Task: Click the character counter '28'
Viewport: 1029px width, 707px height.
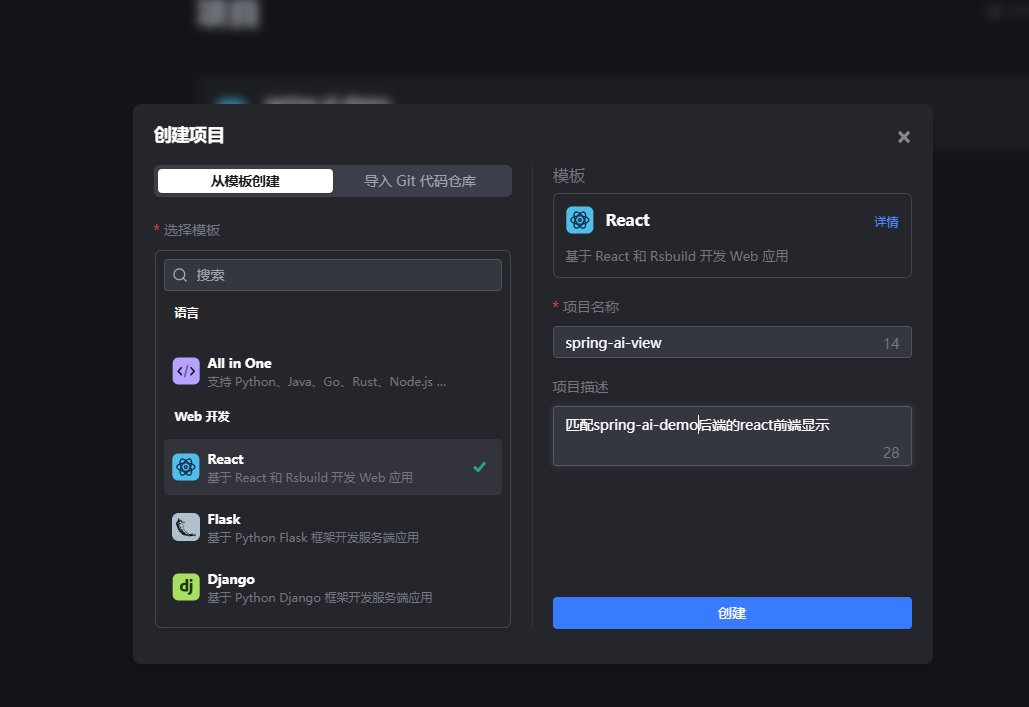Action: (x=891, y=452)
